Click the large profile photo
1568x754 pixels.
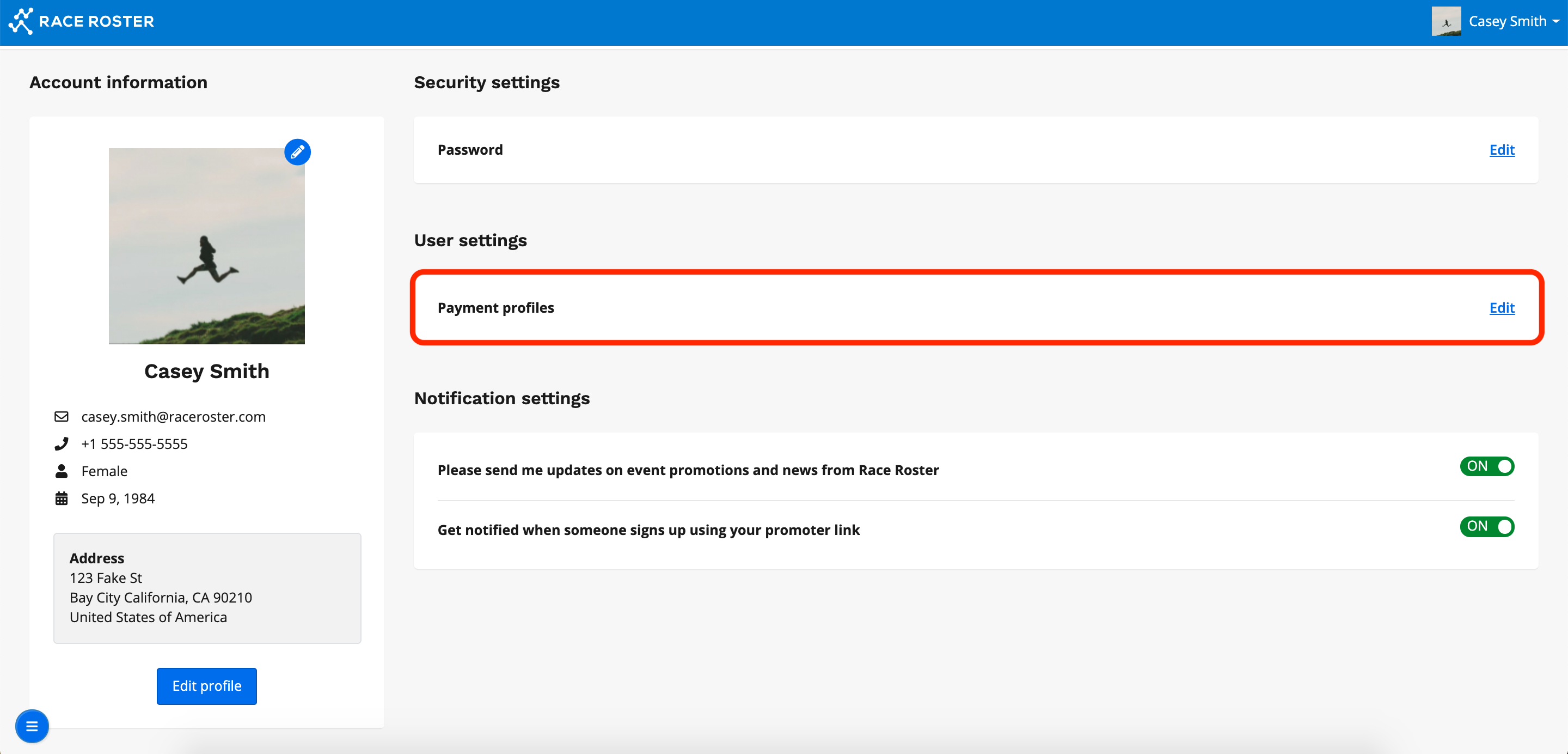(206, 246)
